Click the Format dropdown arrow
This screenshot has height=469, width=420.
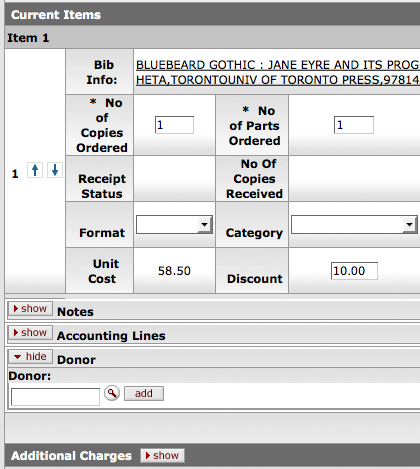(204, 224)
